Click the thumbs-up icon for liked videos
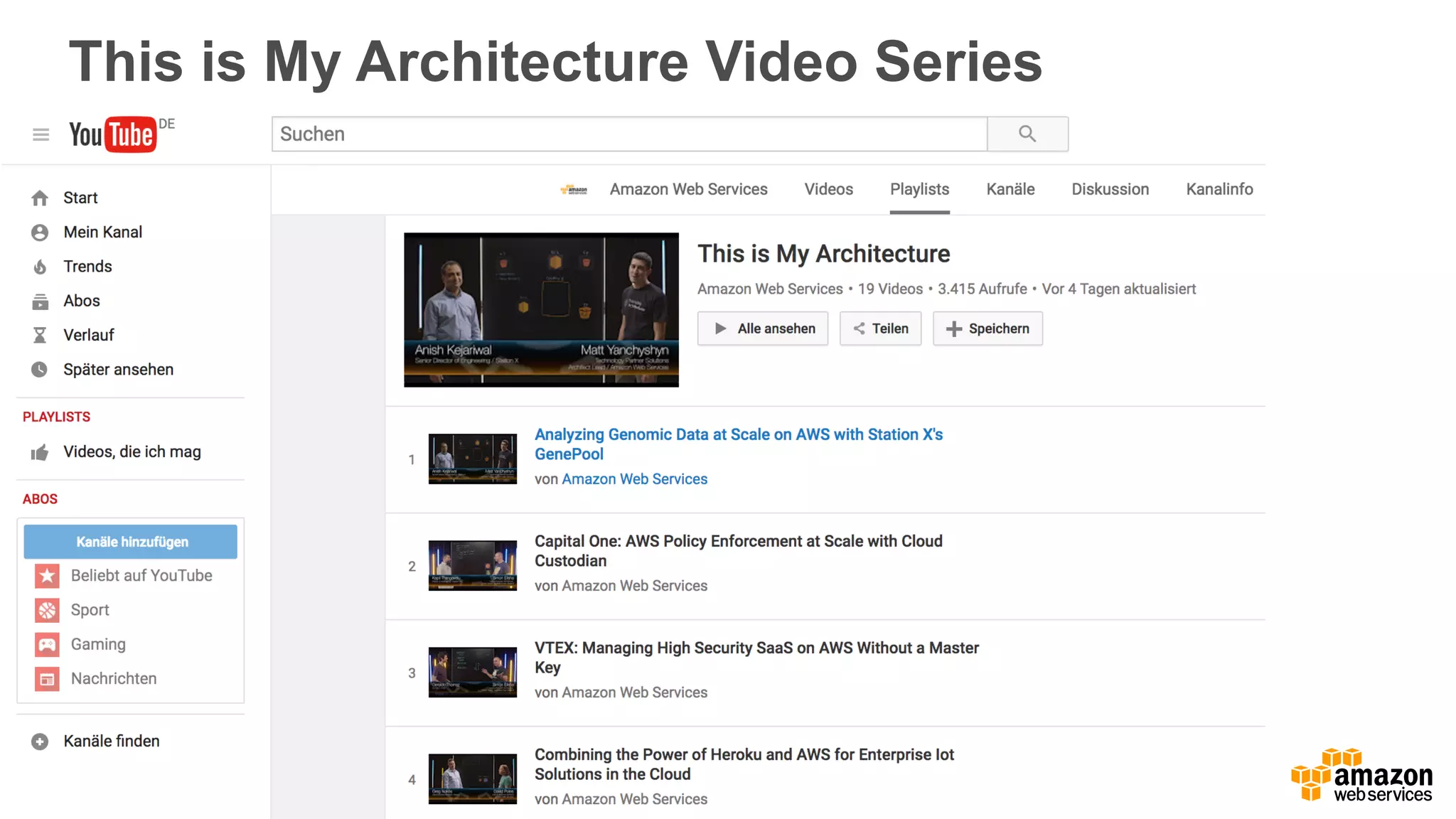The width and height of the screenshot is (1456, 819). [x=40, y=452]
